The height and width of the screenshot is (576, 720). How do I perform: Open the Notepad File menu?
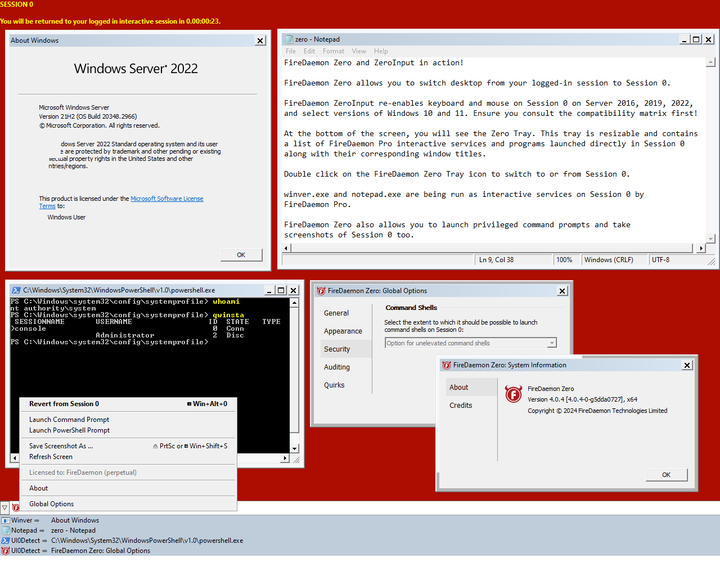[291, 51]
